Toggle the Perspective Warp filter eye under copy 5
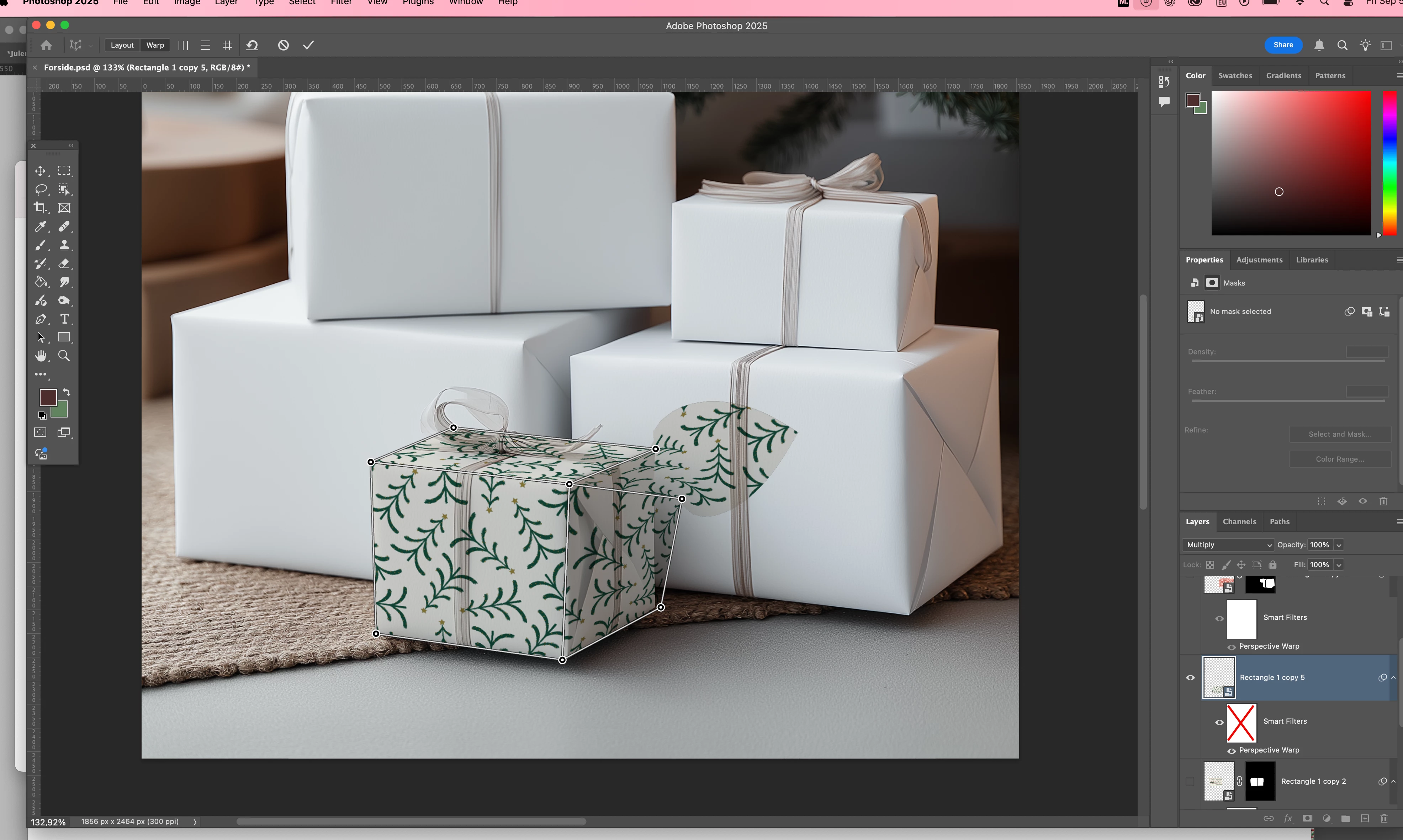Screen dimensions: 1403x840 (1232, 751)
